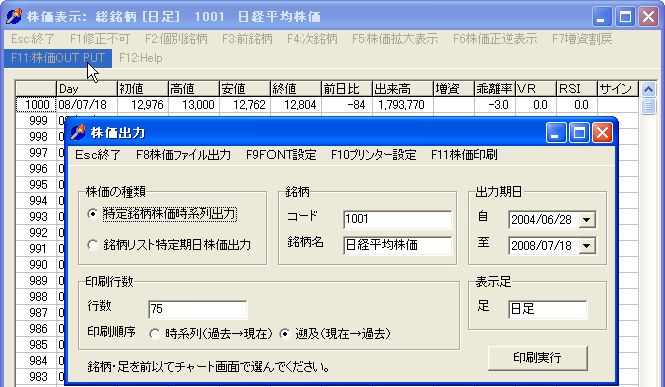665x387 pixels.
Task: Click the コード input field showing 1001
Action: 397,219
